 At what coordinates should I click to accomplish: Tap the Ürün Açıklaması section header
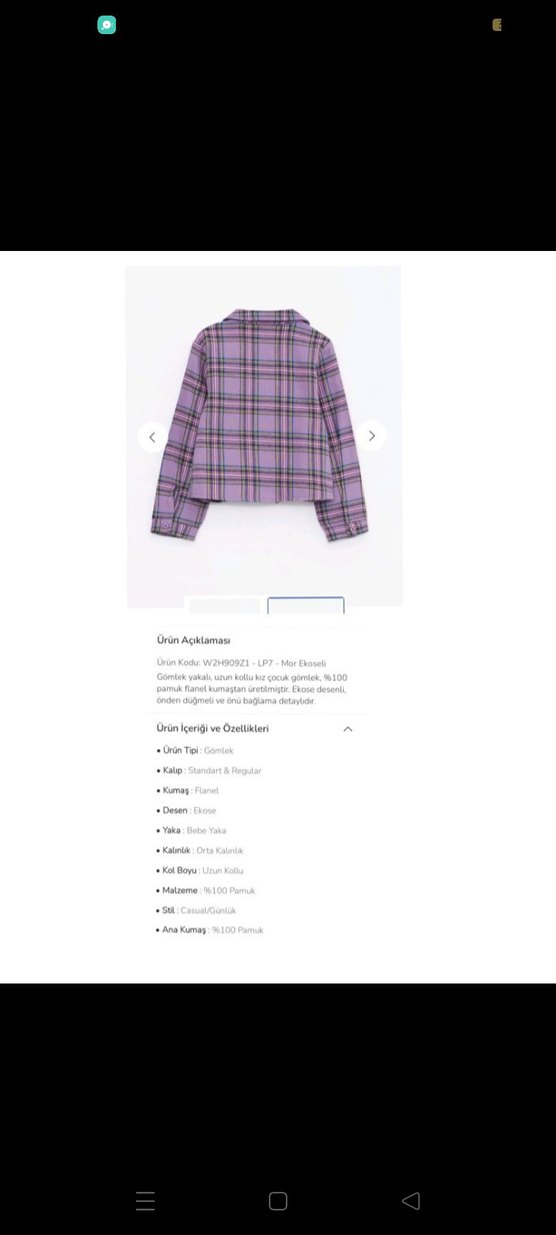(x=194, y=640)
